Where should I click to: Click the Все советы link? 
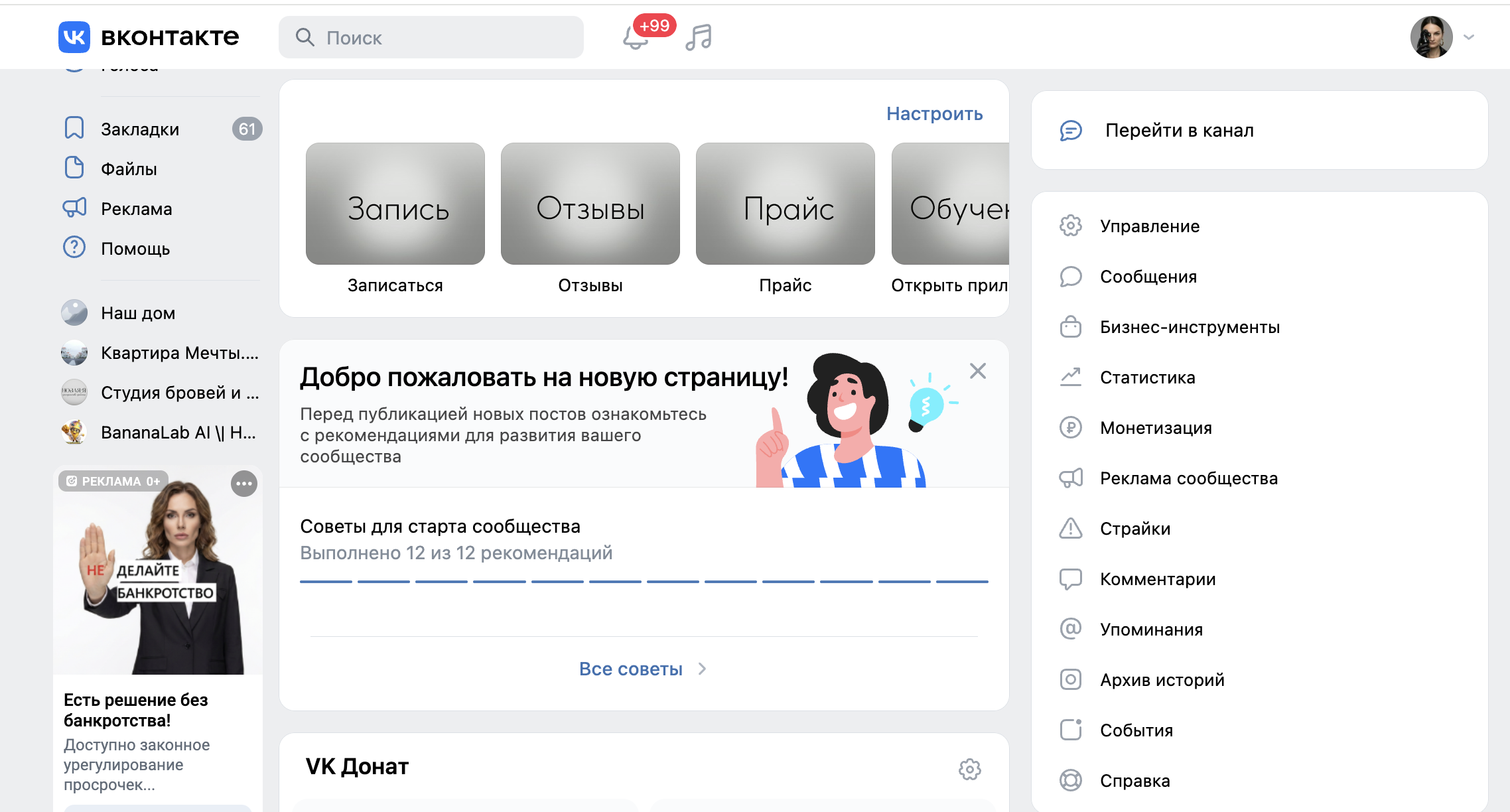click(631, 669)
